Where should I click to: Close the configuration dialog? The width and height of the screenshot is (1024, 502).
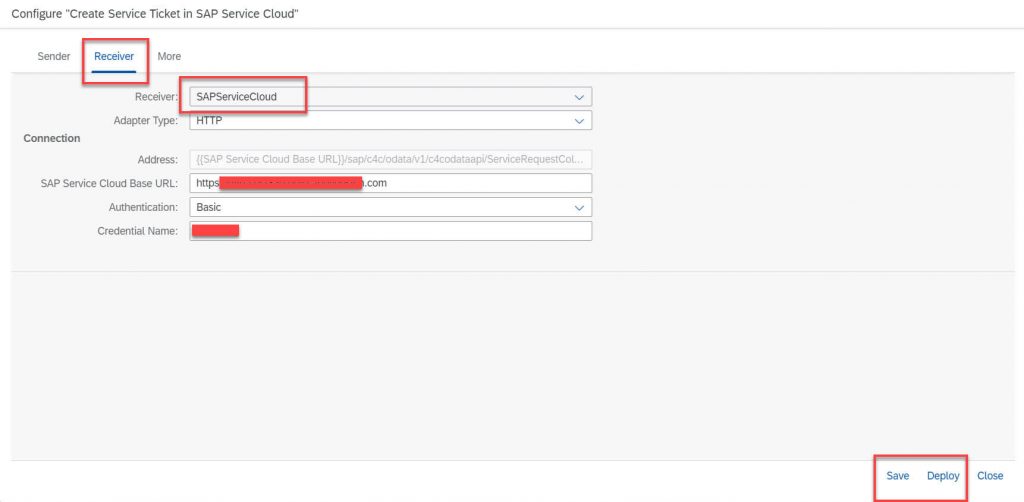pyautogui.click(x=990, y=476)
